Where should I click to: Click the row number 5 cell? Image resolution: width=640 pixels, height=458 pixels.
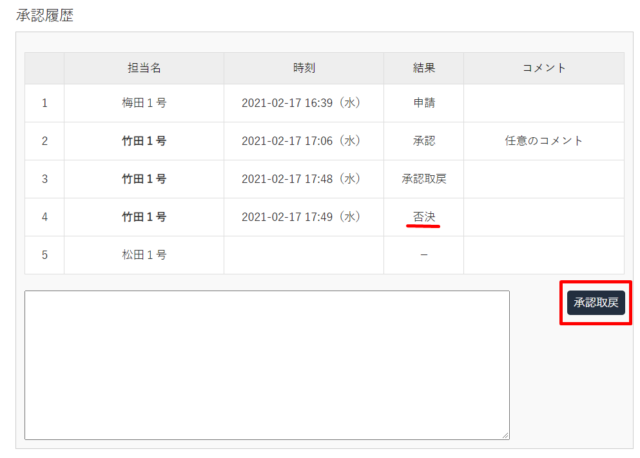[x=44, y=255]
